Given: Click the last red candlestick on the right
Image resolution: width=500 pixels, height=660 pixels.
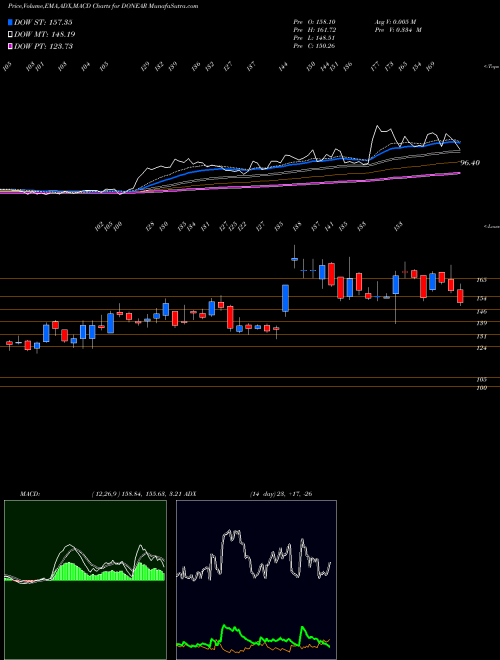Looking at the screenshot, I should click(460, 296).
